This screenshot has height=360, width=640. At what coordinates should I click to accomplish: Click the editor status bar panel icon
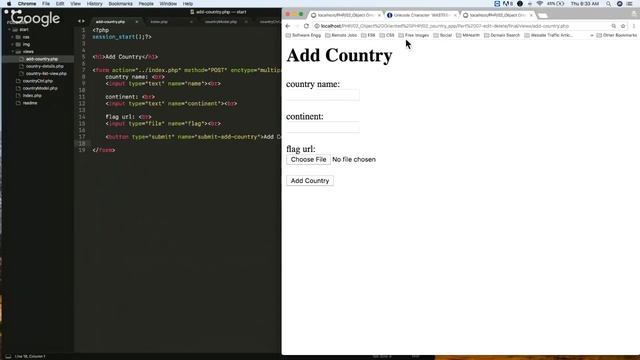pos(8,356)
